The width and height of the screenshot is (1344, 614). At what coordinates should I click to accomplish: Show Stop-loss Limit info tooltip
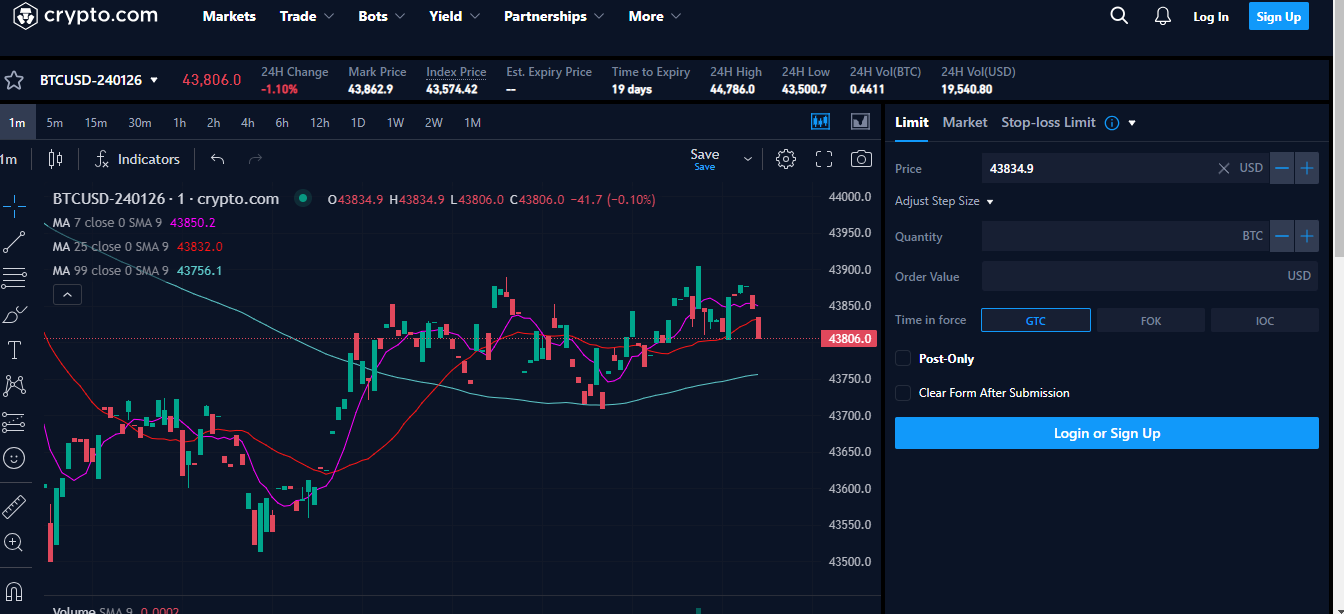click(1112, 122)
